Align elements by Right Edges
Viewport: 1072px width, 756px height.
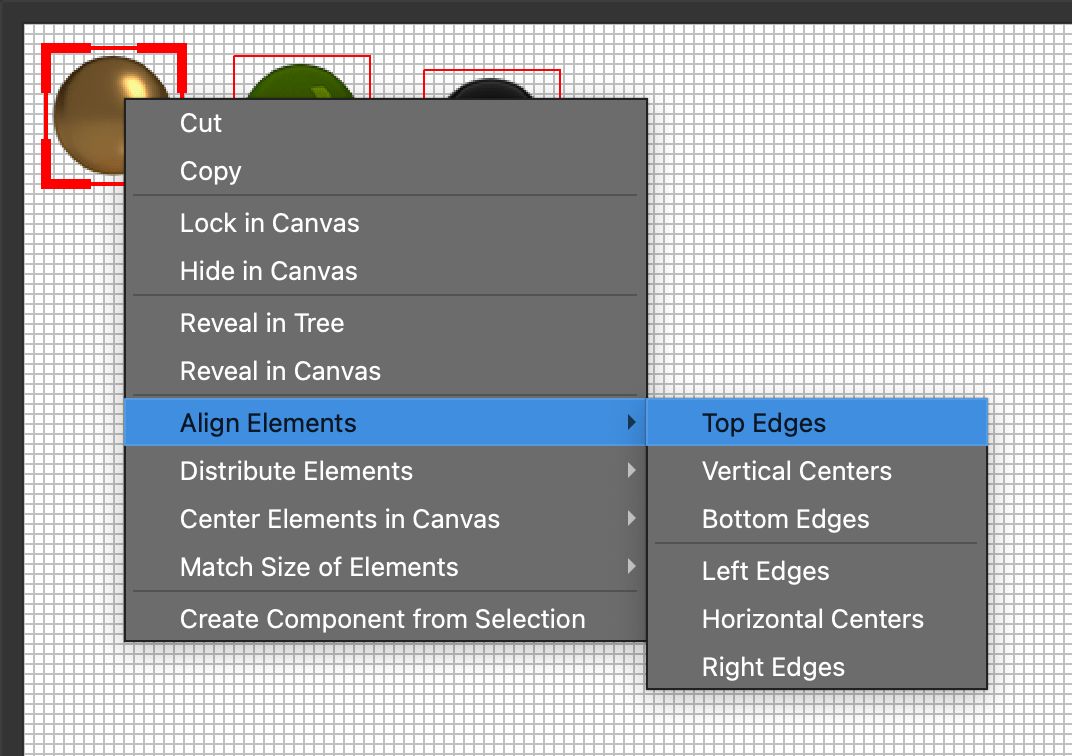coord(774,667)
